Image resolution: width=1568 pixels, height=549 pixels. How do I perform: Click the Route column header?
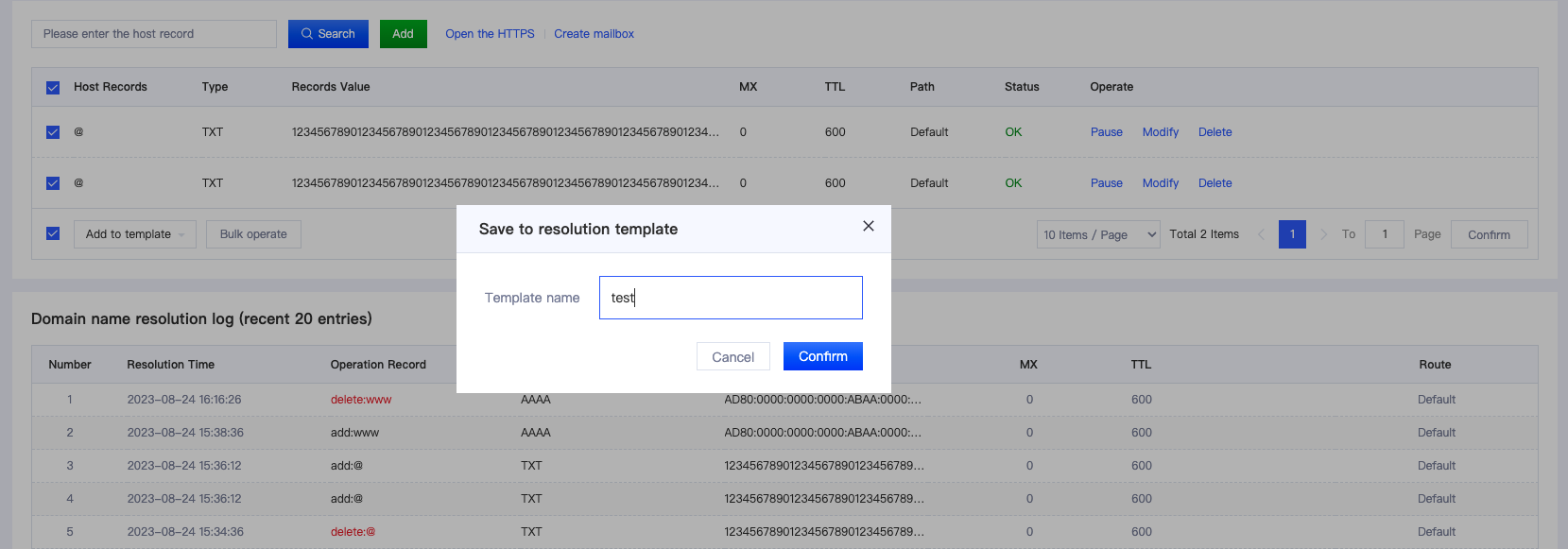pos(1435,365)
